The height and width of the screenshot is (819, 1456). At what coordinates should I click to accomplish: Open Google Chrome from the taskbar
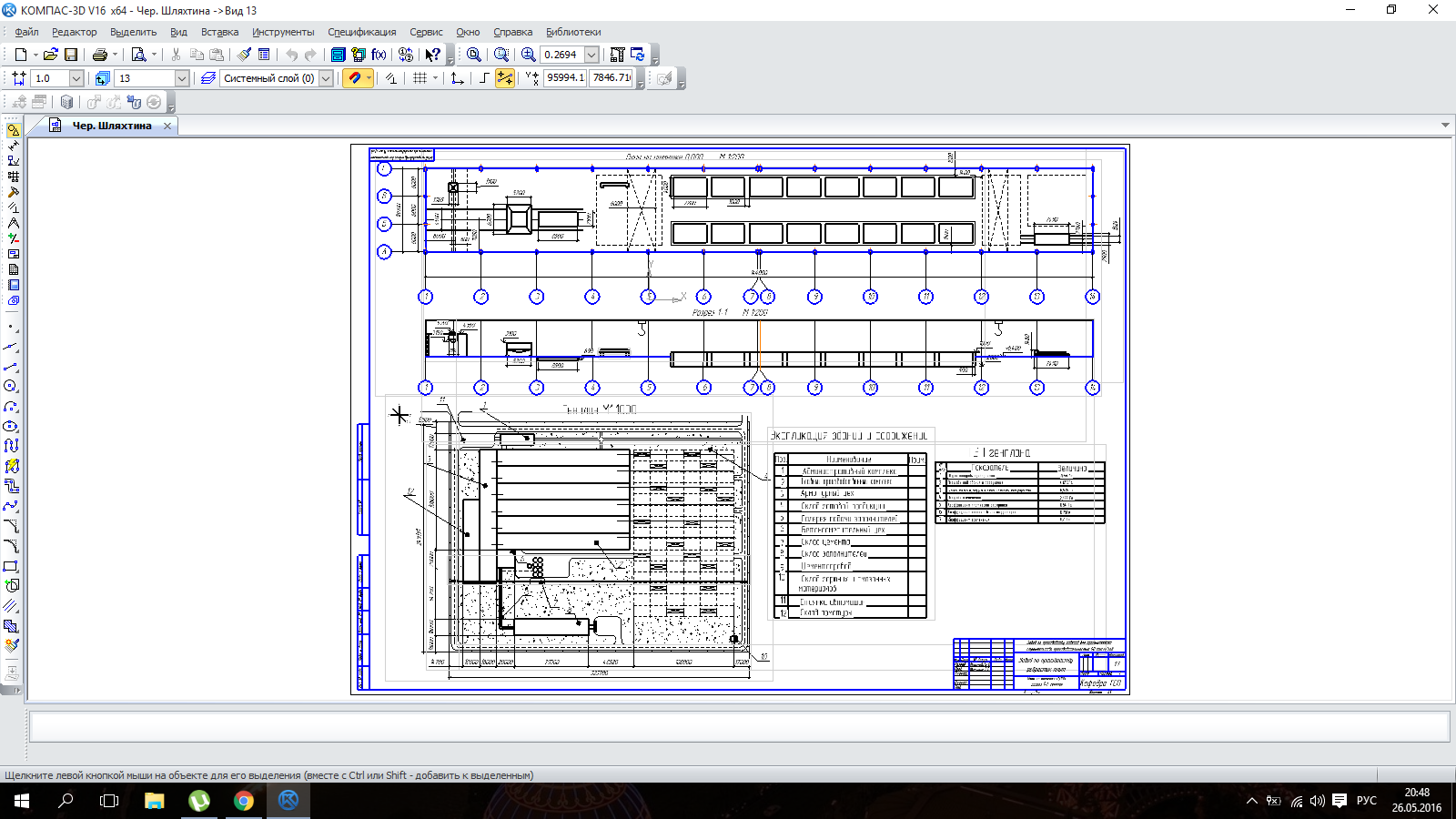point(243,801)
